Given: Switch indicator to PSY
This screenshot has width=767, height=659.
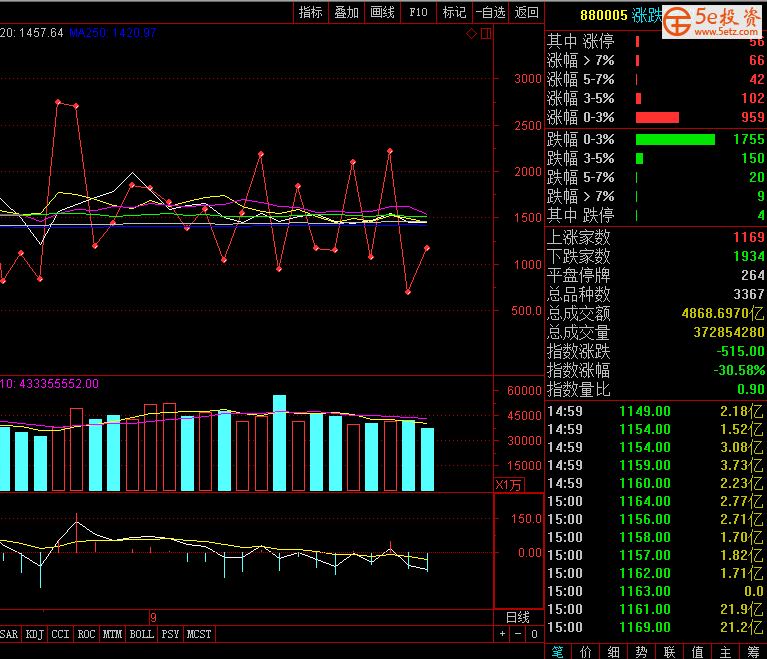Looking at the screenshot, I should tap(170, 634).
